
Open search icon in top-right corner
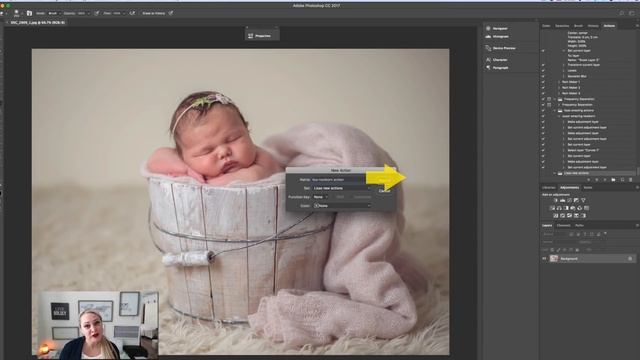(x=622, y=13)
